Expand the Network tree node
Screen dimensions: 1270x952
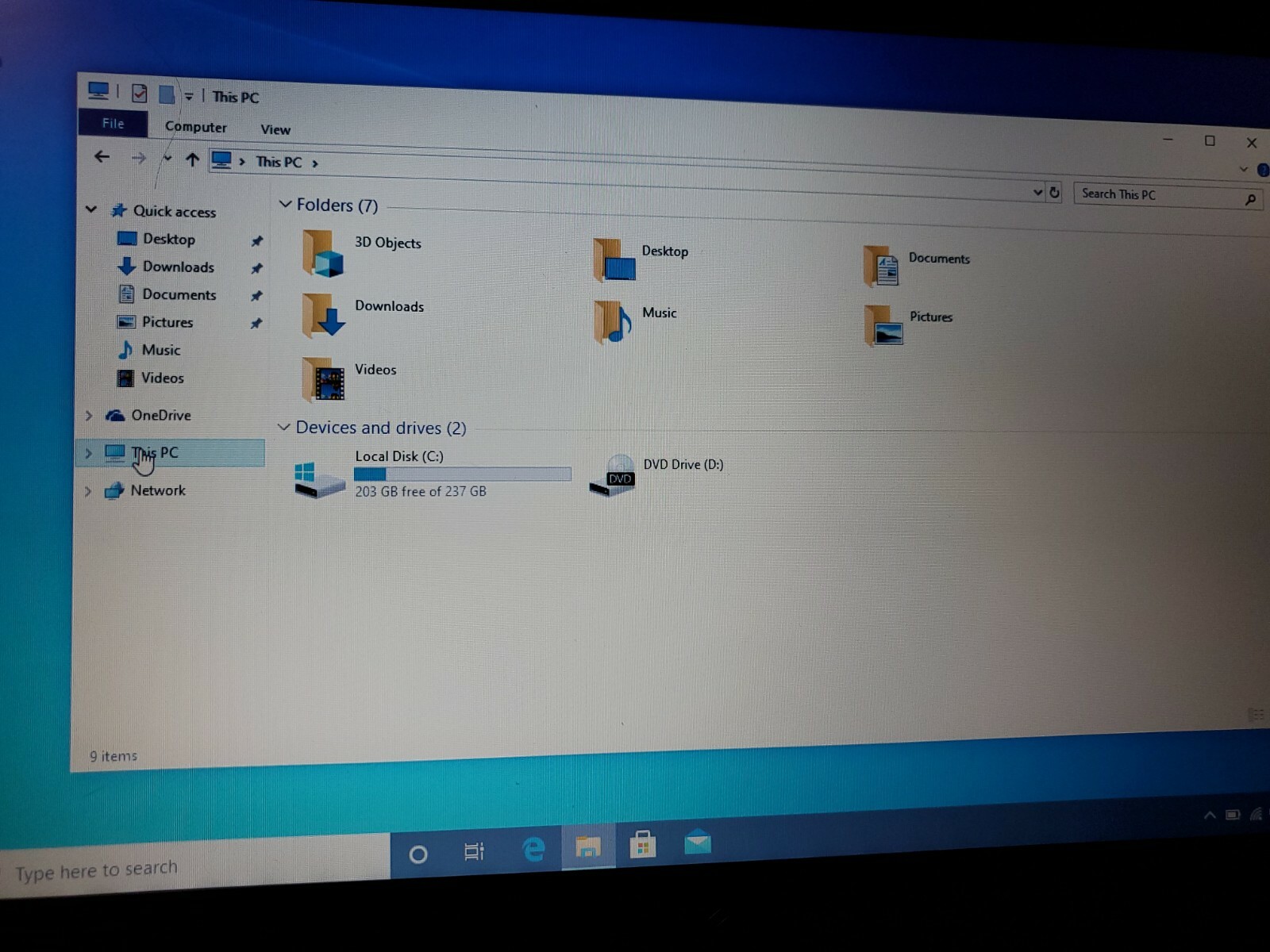(x=88, y=491)
